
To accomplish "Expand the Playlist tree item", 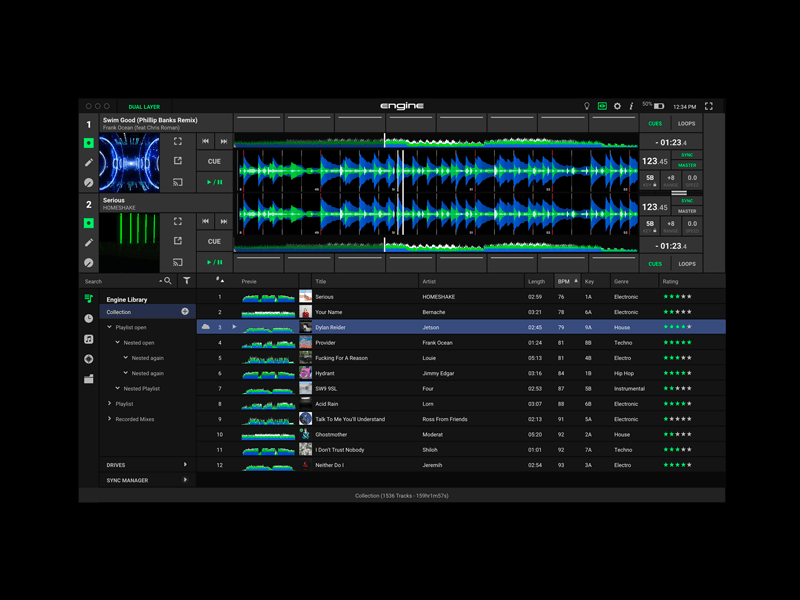I will (109, 404).
